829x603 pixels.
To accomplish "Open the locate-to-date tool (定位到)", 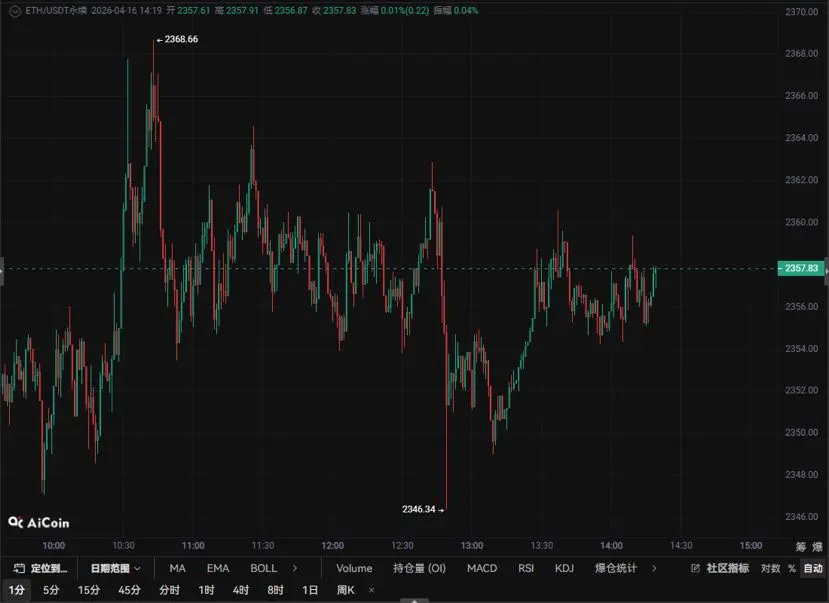I will click(x=41, y=568).
